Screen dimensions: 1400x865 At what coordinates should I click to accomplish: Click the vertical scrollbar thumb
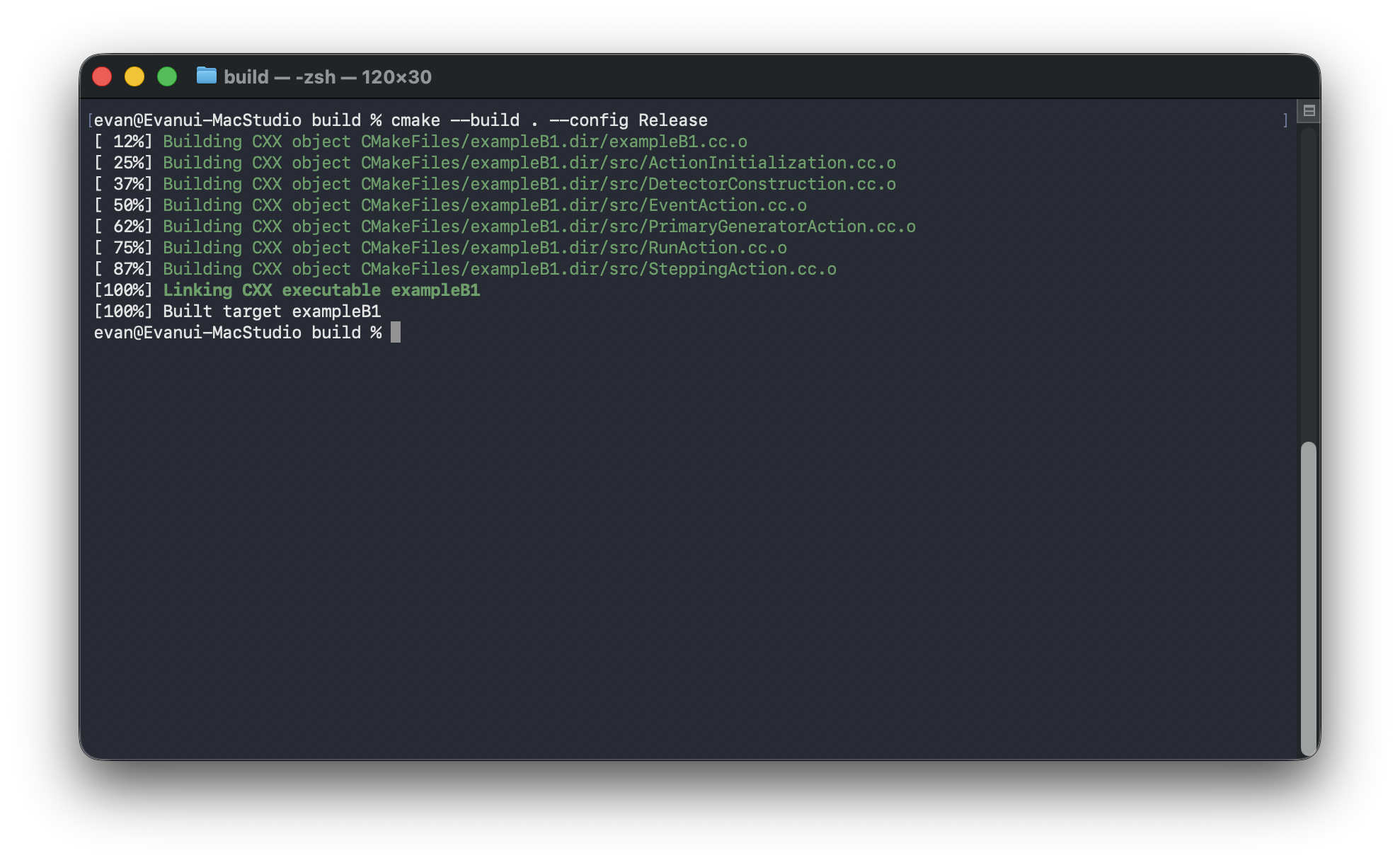coord(1308,597)
